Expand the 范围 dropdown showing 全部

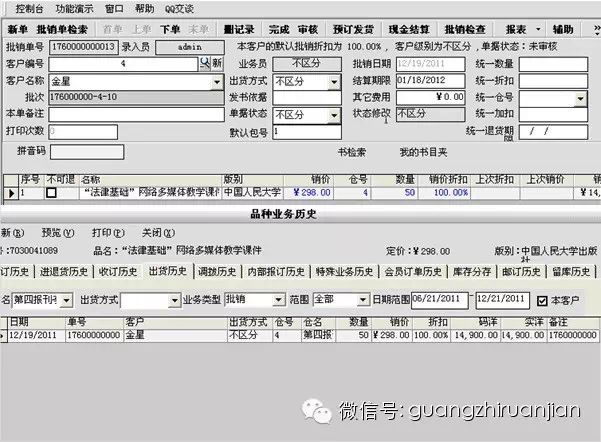(x=363, y=299)
